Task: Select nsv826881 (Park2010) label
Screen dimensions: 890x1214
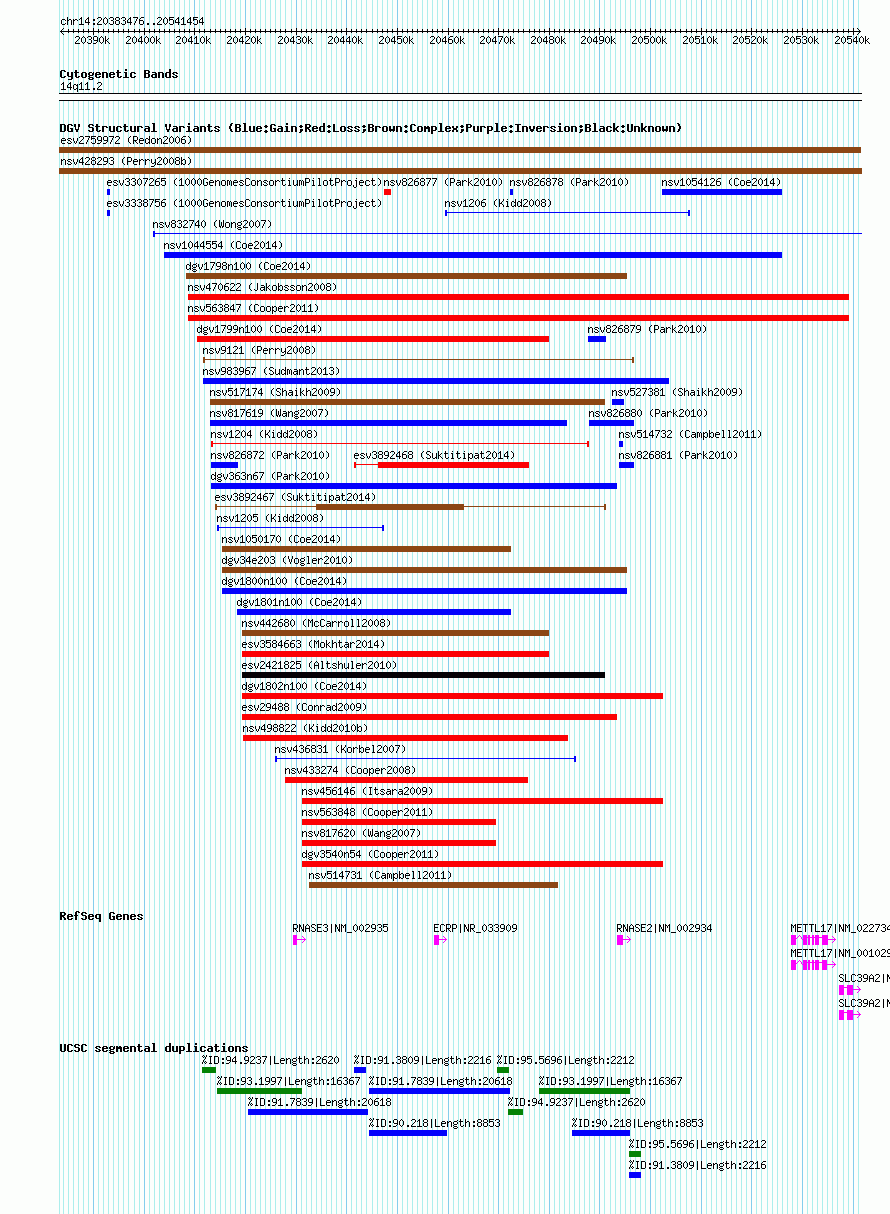Action: coord(678,455)
